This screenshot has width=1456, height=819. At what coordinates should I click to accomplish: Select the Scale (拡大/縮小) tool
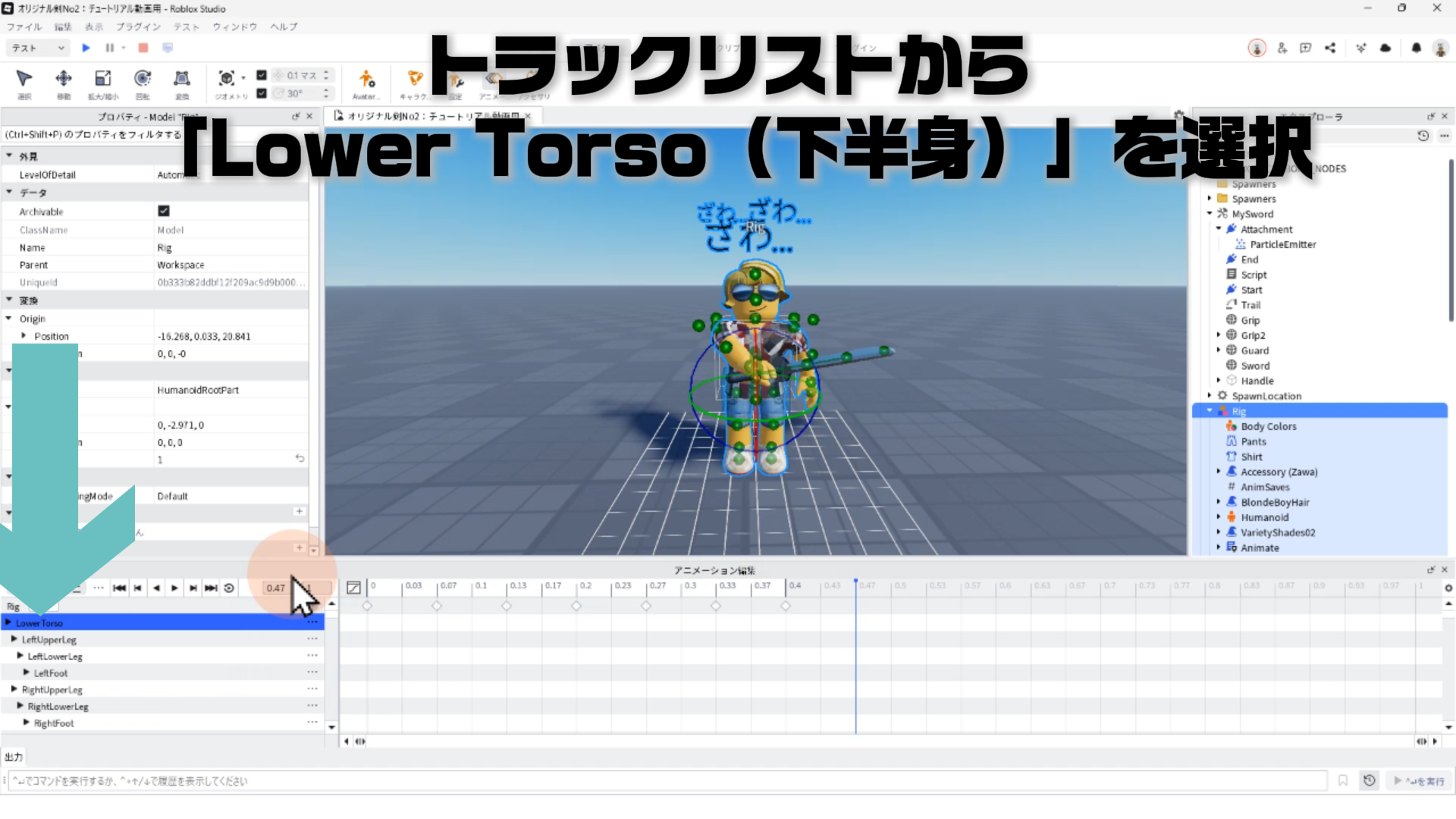pyautogui.click(x=102, y=79)
